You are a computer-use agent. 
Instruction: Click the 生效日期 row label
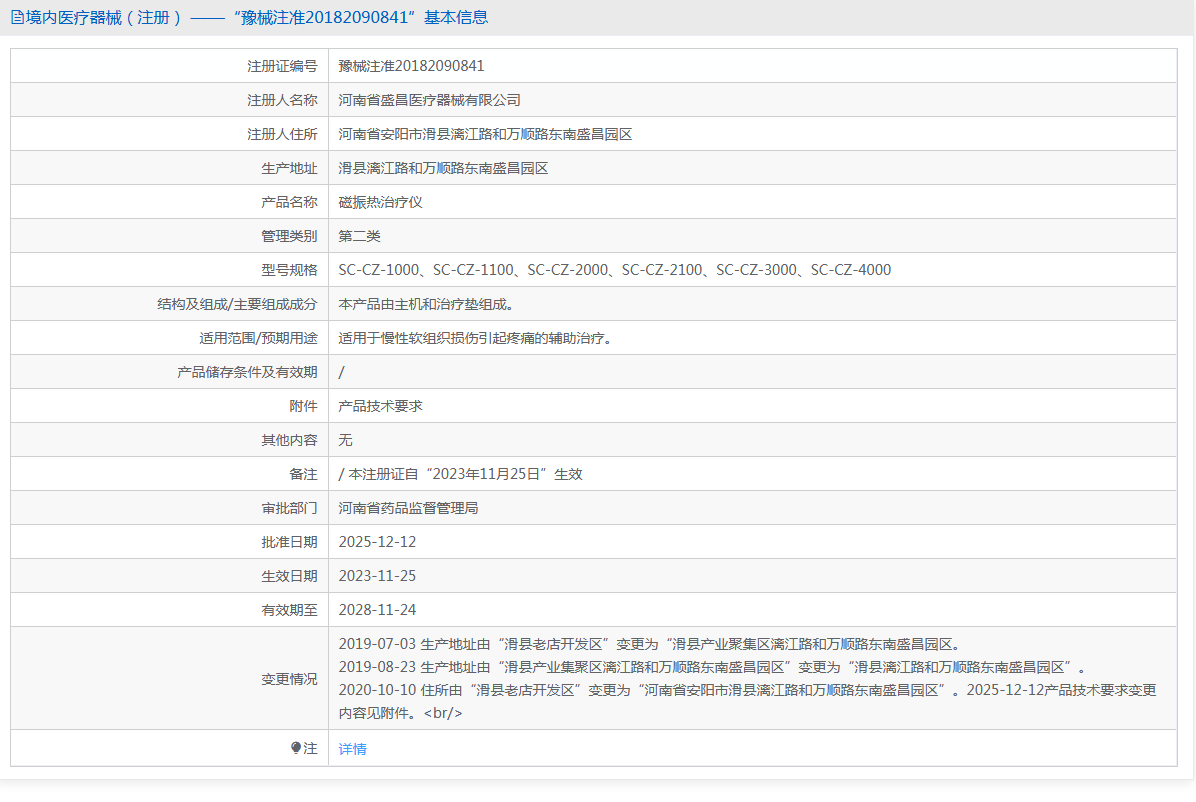(x=289, y=576)
